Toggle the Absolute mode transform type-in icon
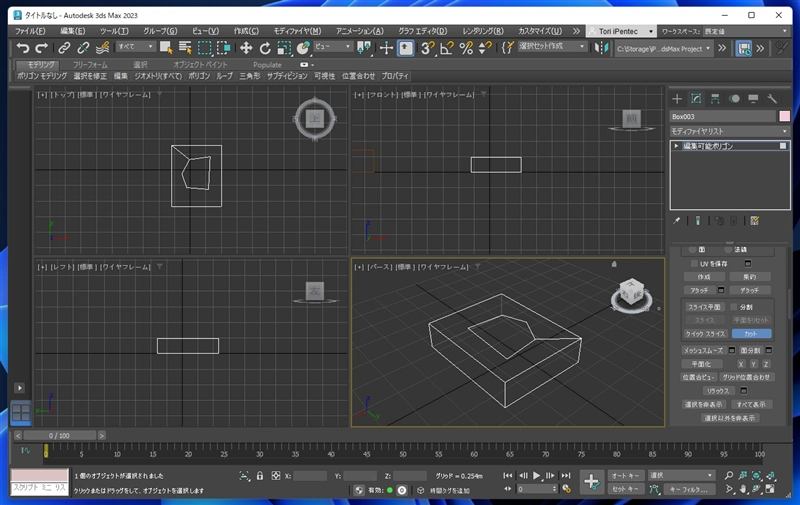The image size is (800, 505). 276,476
